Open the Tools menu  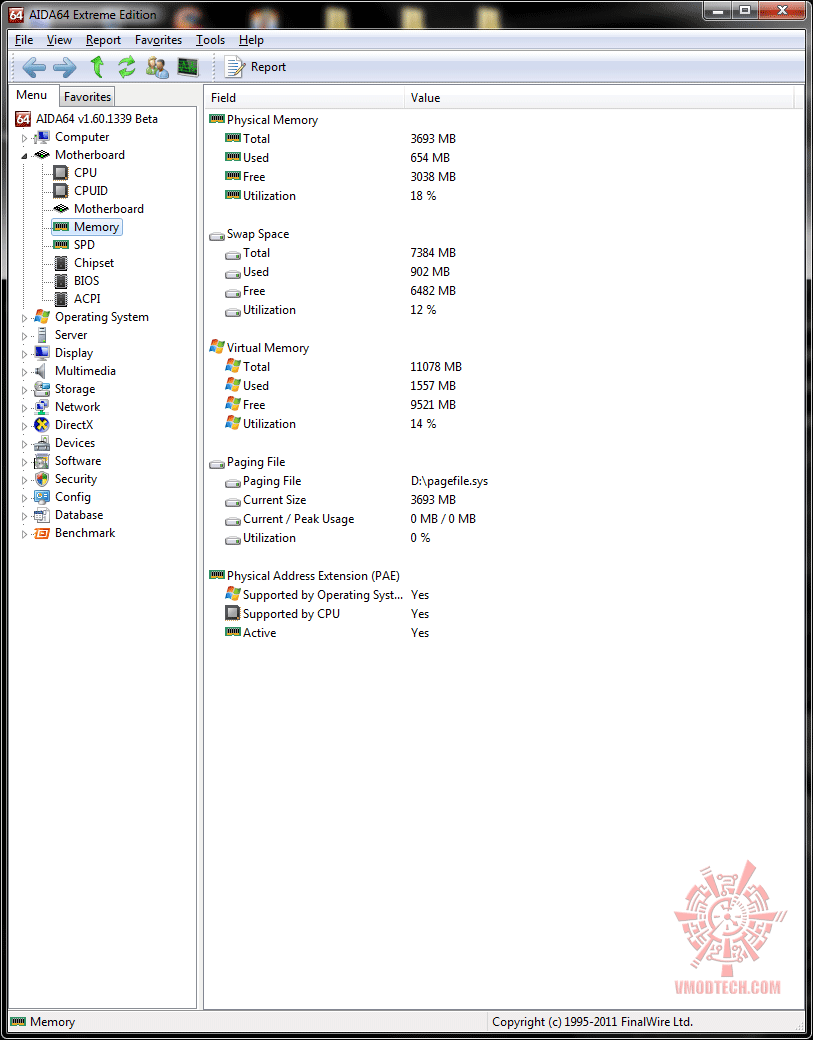click(x=210, y=40)
